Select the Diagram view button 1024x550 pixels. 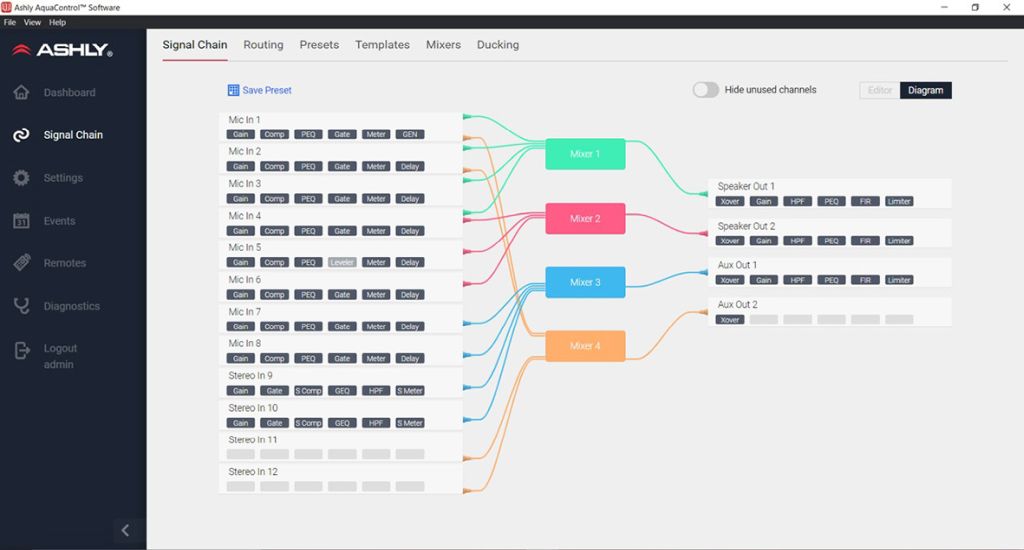[x=925, y=90]
